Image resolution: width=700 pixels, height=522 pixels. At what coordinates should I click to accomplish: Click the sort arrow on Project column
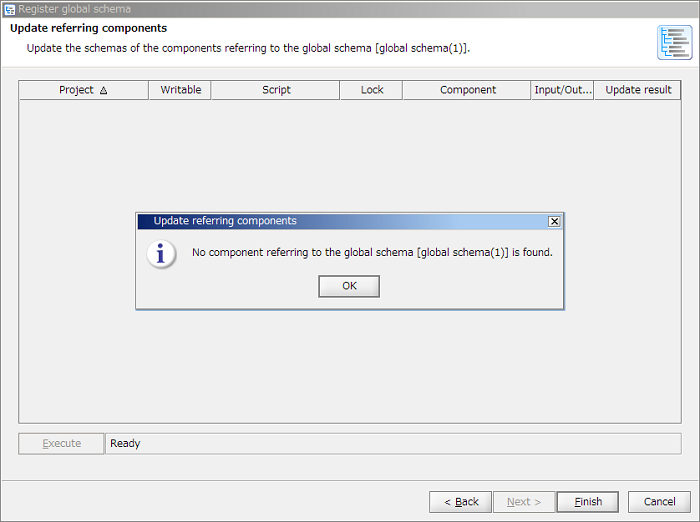[x=103, y=90]
